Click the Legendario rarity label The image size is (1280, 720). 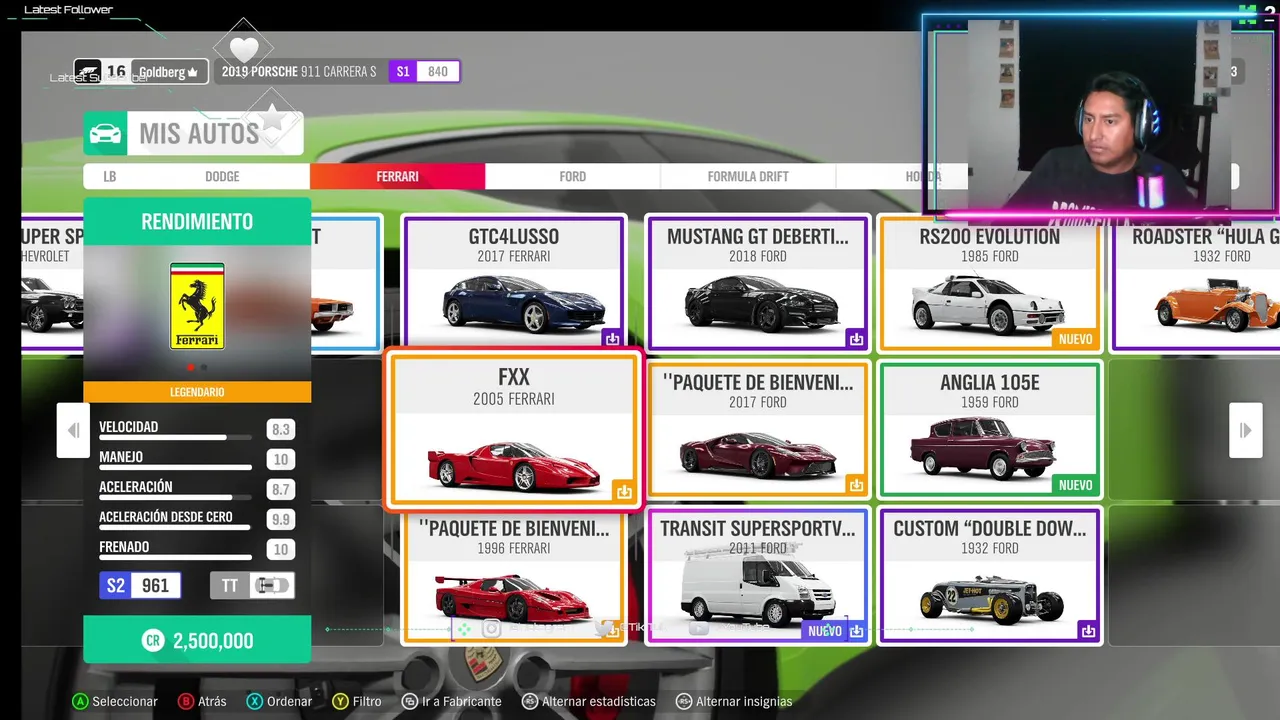tap(197, 392)
